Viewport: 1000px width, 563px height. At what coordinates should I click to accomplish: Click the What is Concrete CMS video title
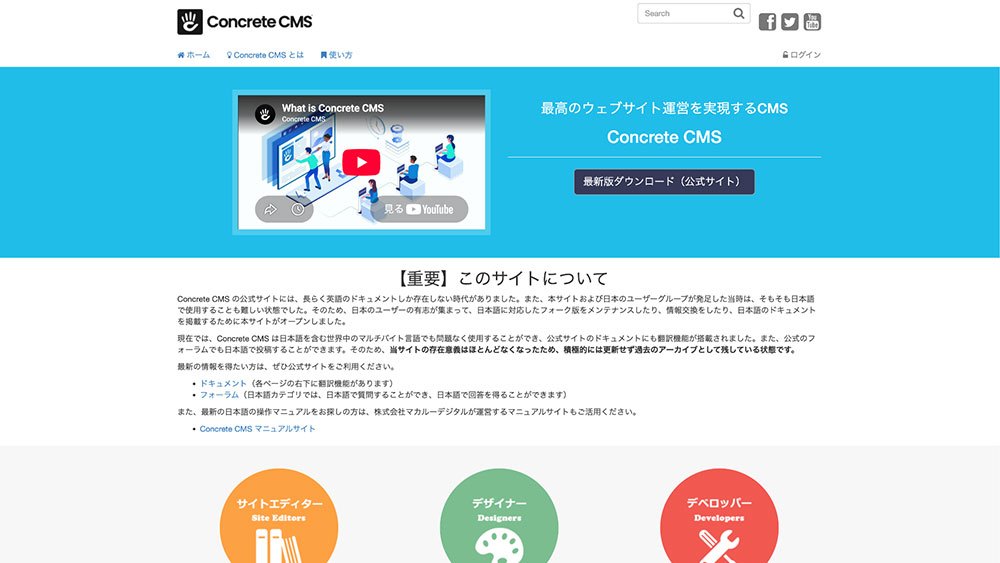click(333, 108)
